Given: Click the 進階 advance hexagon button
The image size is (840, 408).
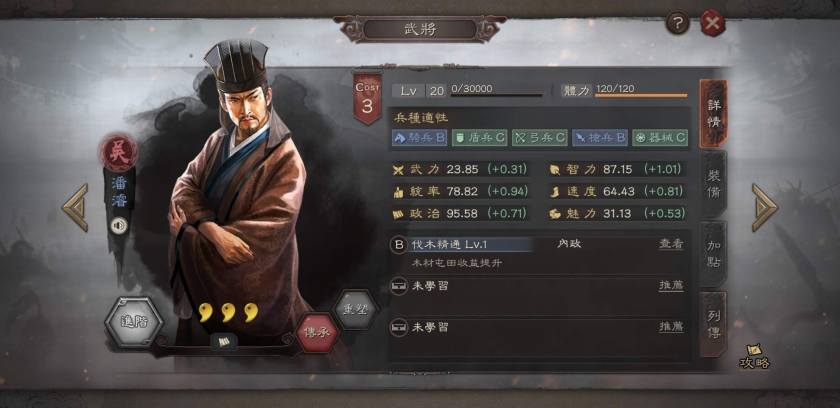Looking at the screenshot, I should (x=134, y=322).
